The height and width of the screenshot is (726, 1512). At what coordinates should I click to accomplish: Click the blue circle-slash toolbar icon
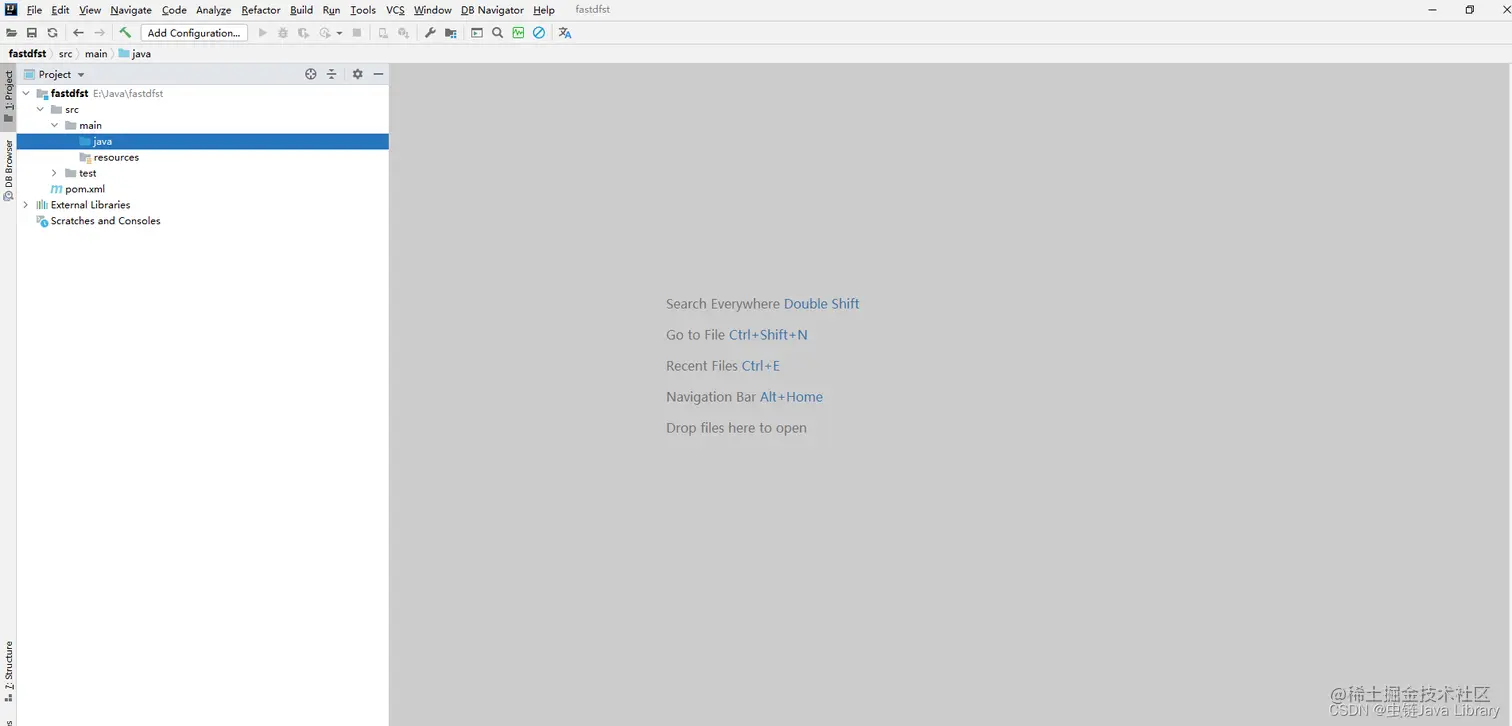coord(539,33)
